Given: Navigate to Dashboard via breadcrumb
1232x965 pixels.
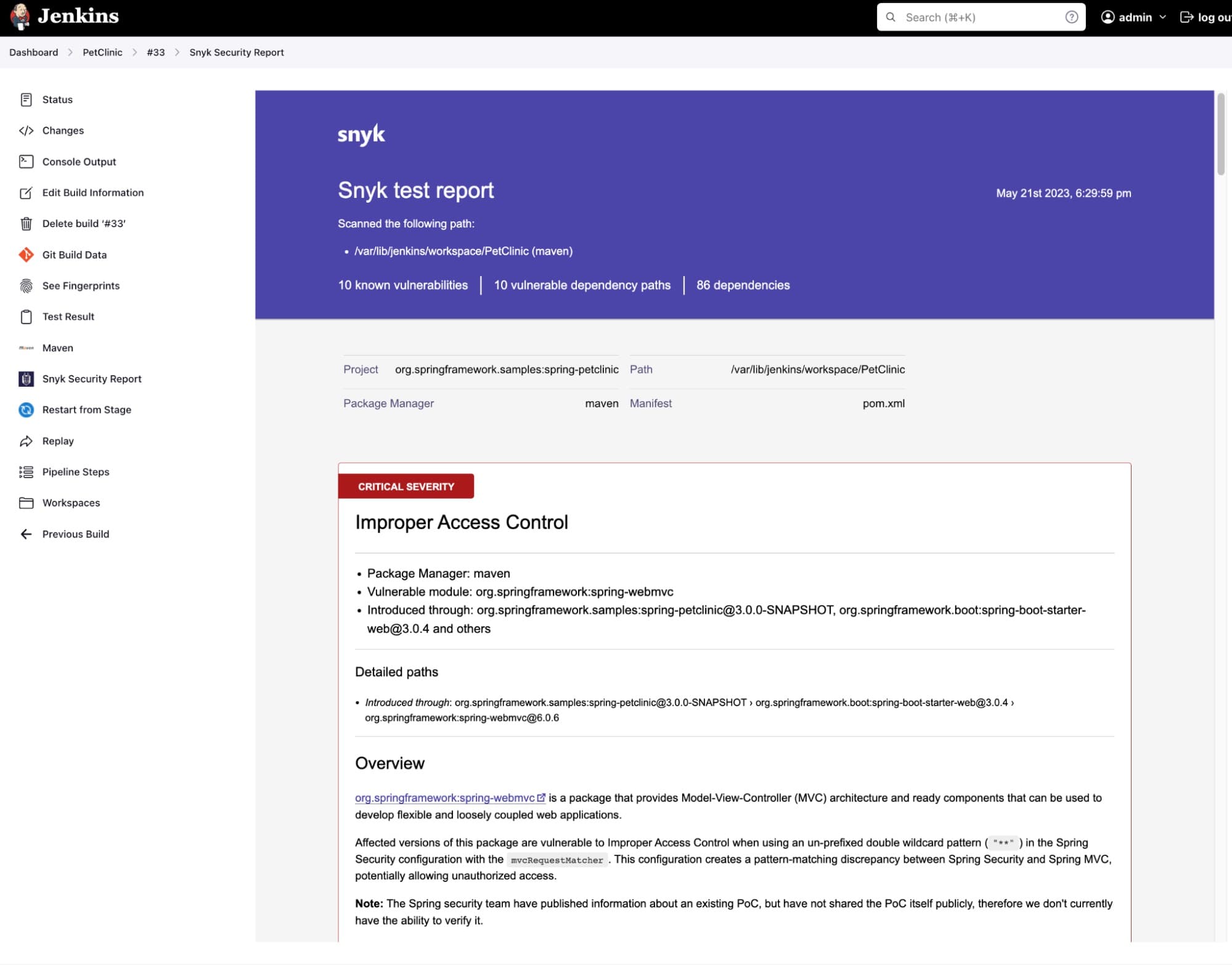Looking at the screenshot, I should click(x=33, y=52).
